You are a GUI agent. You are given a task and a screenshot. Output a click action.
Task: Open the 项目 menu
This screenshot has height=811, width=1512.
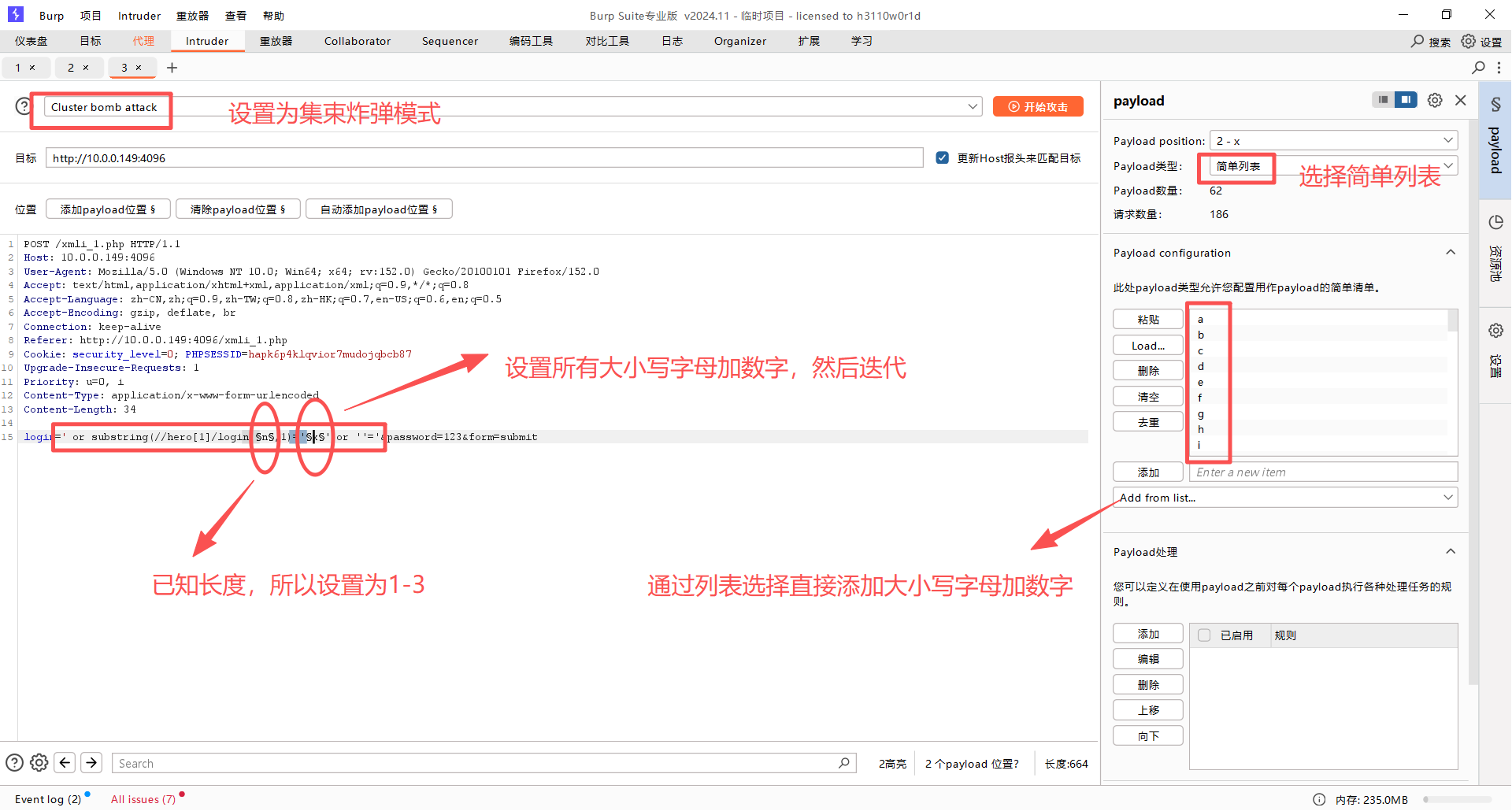pyautogui.click(x=91, y=16)
